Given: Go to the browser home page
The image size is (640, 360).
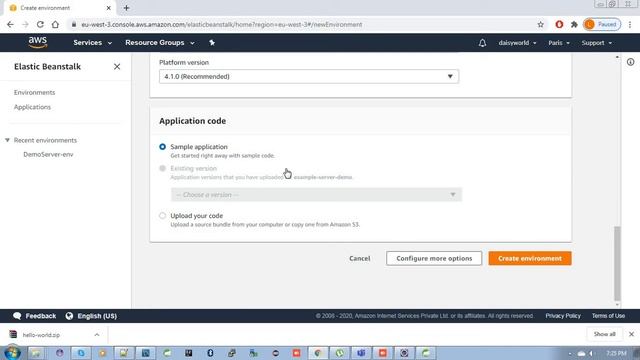Looking at the screenshot, I should pos(55,24).
